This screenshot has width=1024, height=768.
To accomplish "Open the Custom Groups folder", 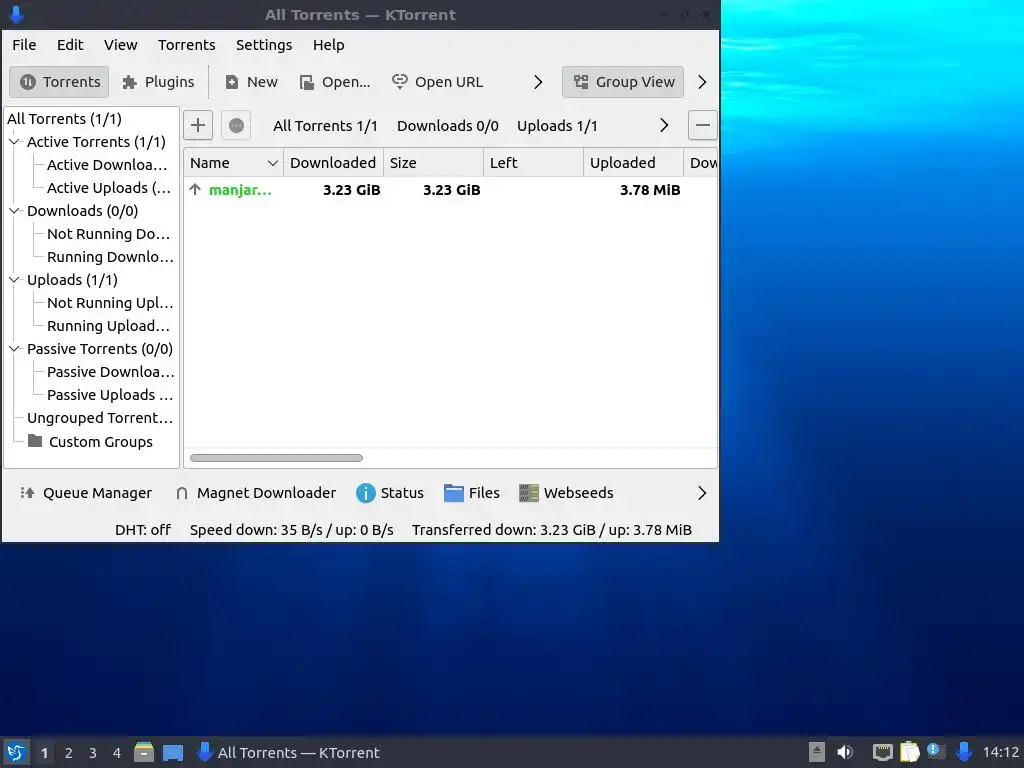I will point(90,442).
